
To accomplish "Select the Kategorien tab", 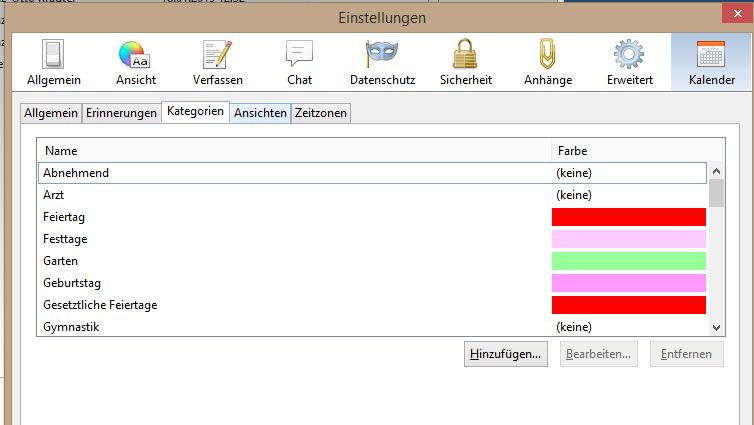I will click(195, 112).
